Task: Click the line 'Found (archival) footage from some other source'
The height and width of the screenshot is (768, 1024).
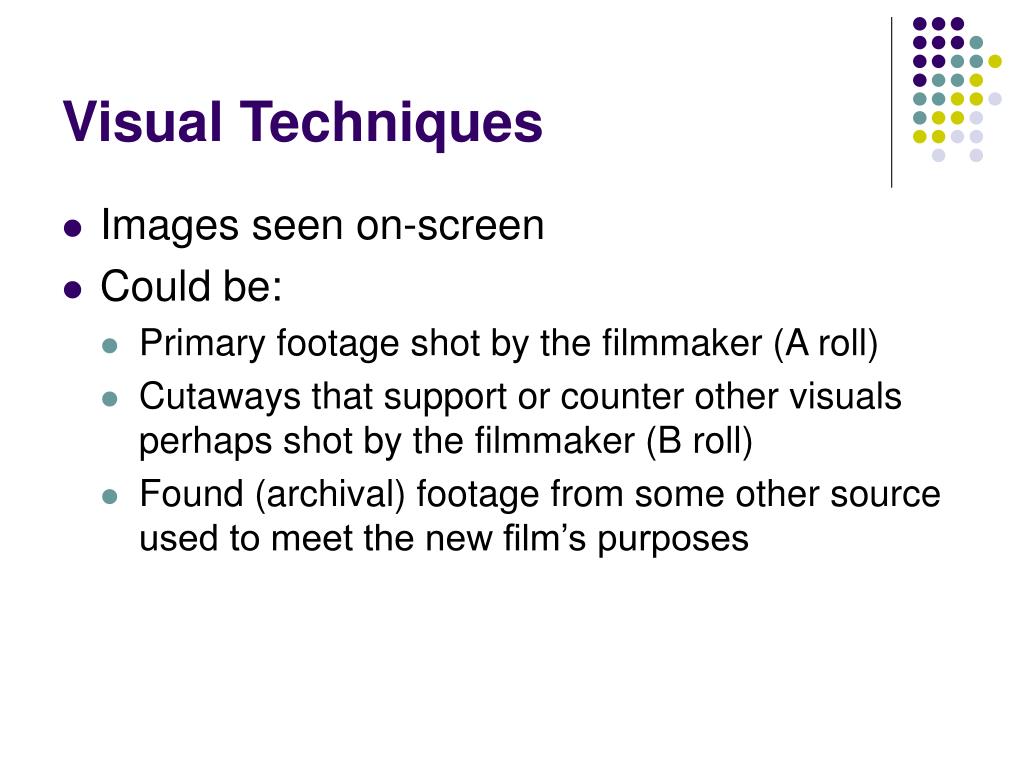Action: click(540, 494)
